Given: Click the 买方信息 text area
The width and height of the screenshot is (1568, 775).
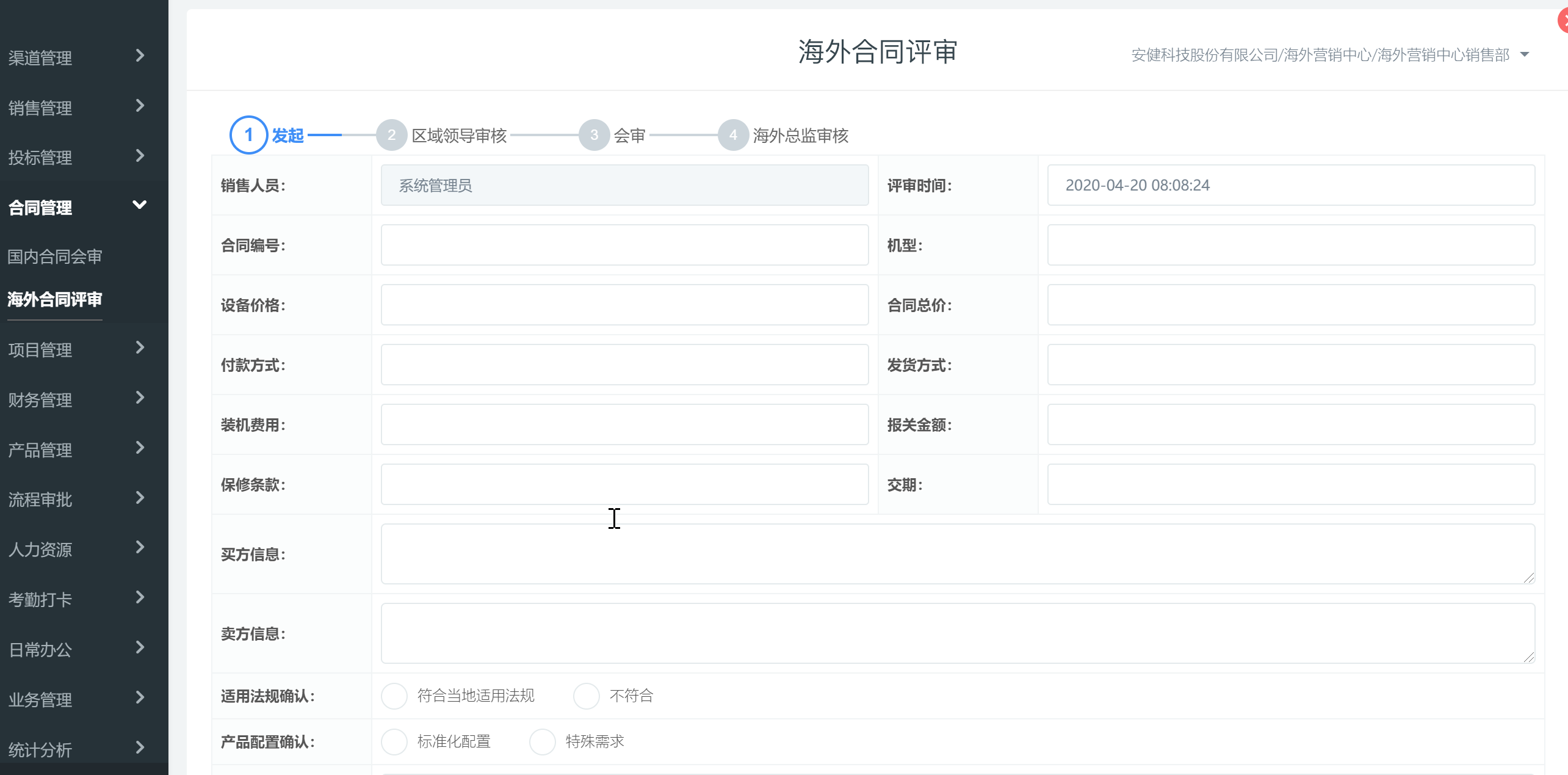Looking at the screenshot, I should click(x=957, y=554).
